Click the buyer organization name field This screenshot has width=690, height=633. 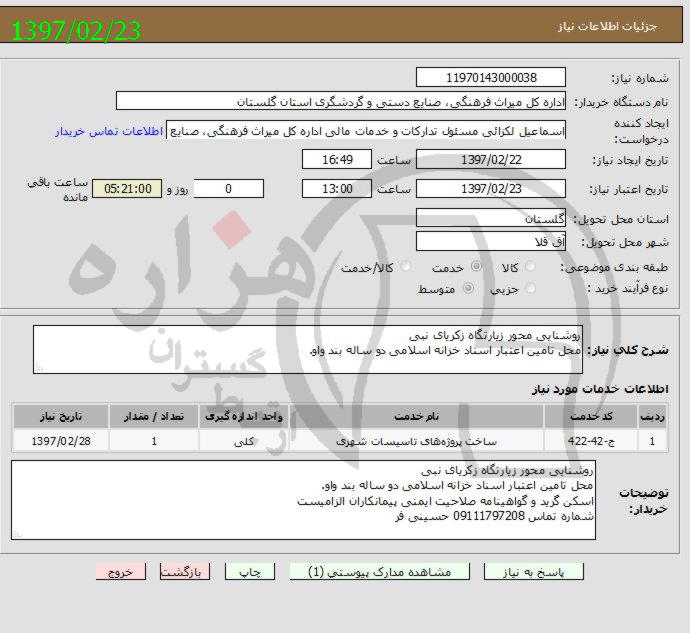341,101
